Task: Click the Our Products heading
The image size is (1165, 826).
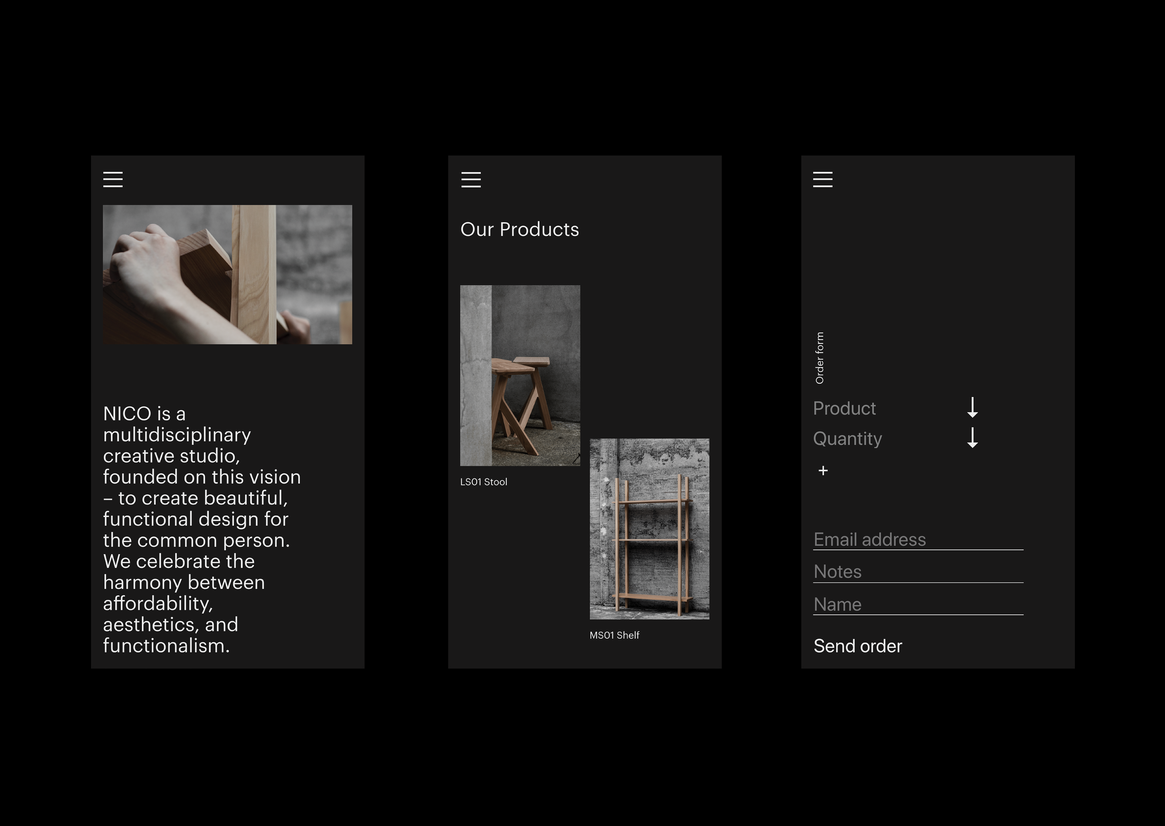Action: point(519,229)
